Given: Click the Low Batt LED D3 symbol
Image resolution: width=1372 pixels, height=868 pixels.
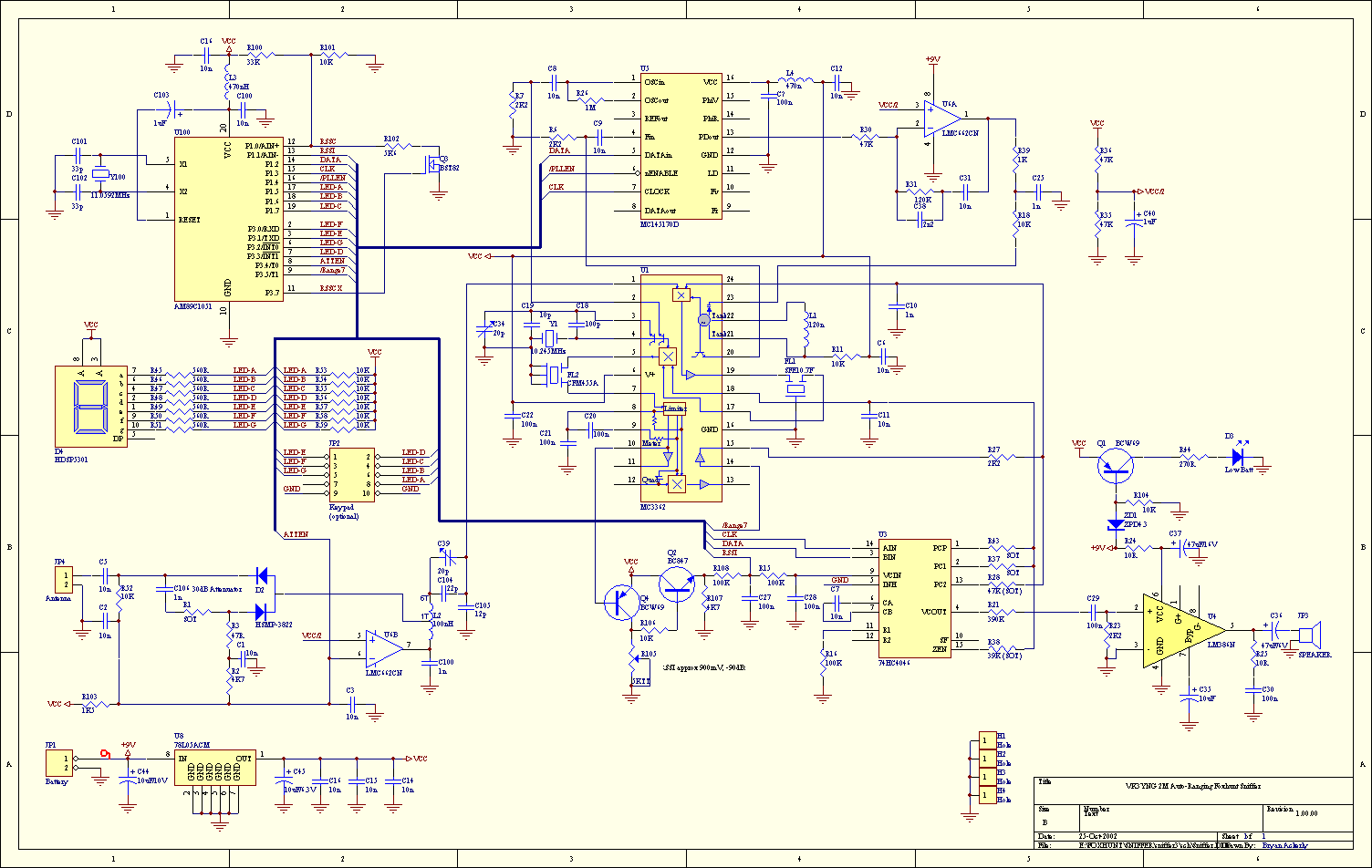Looking at the screenshot, I should click(x=1238, y=456).
